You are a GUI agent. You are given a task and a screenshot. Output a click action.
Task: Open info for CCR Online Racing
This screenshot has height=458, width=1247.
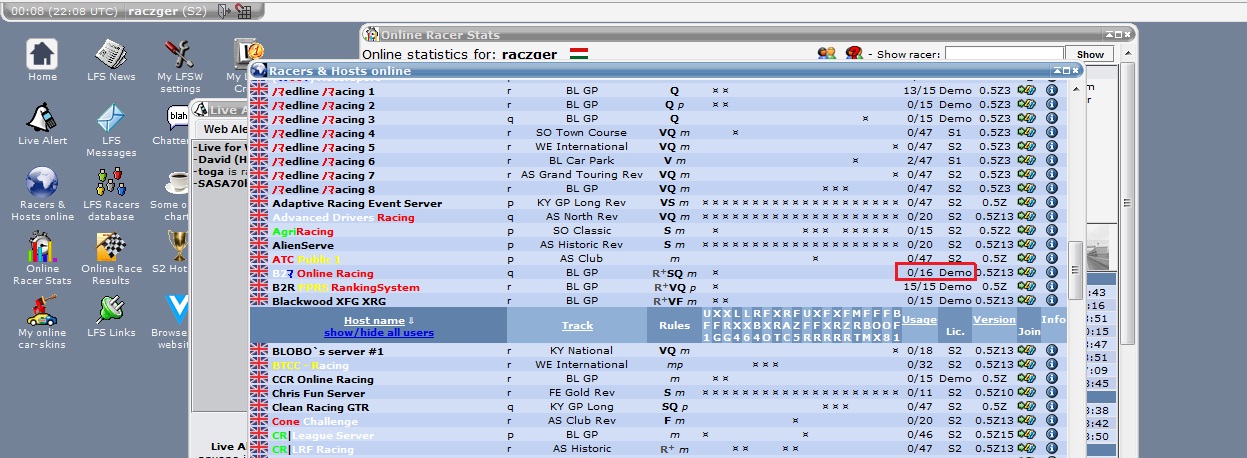pyautogui.click(x=1052, y=379)
